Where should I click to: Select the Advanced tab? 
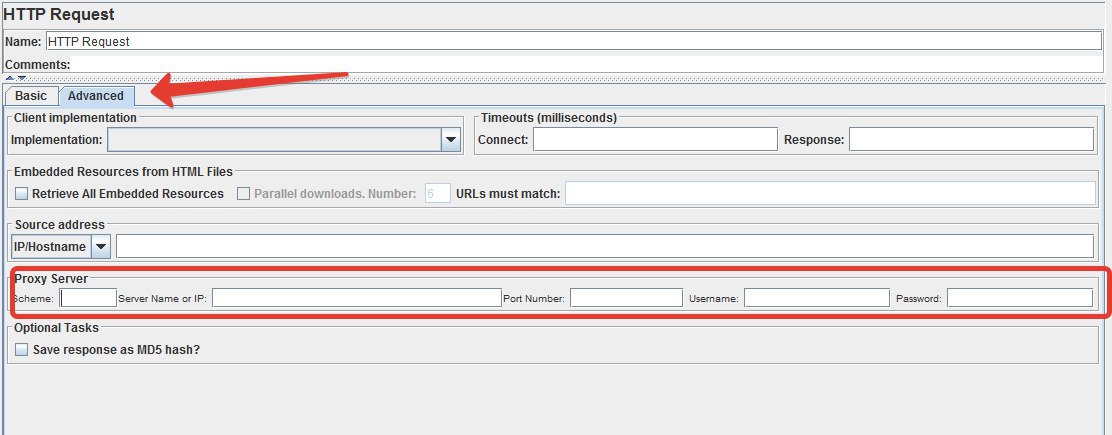pos(96,96)
